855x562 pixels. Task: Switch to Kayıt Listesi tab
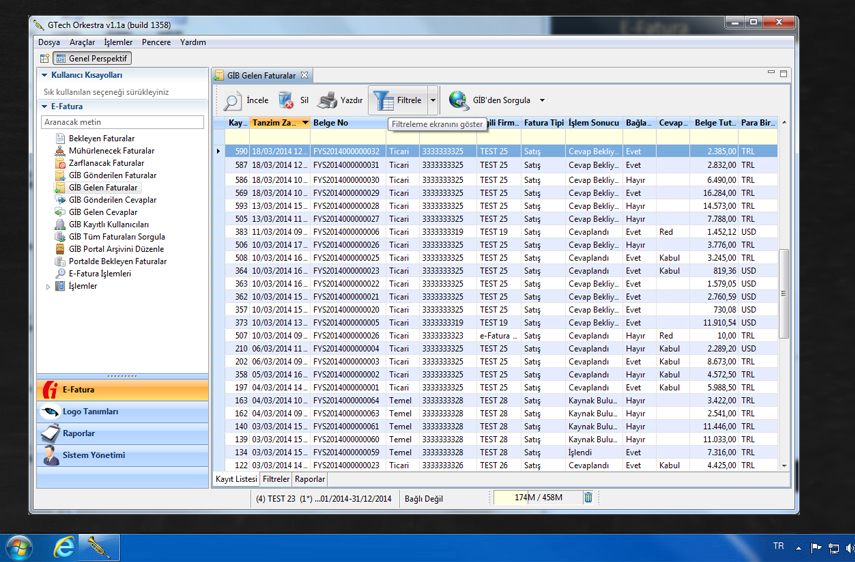(236, 479)
